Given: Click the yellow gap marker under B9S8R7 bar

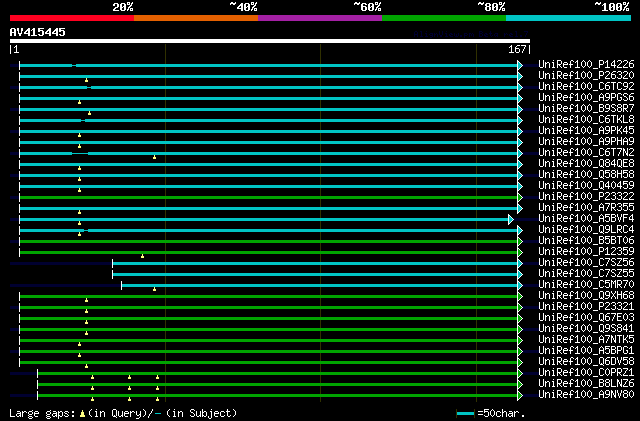Looking at the screenshot, I should (x=89, y=113).
